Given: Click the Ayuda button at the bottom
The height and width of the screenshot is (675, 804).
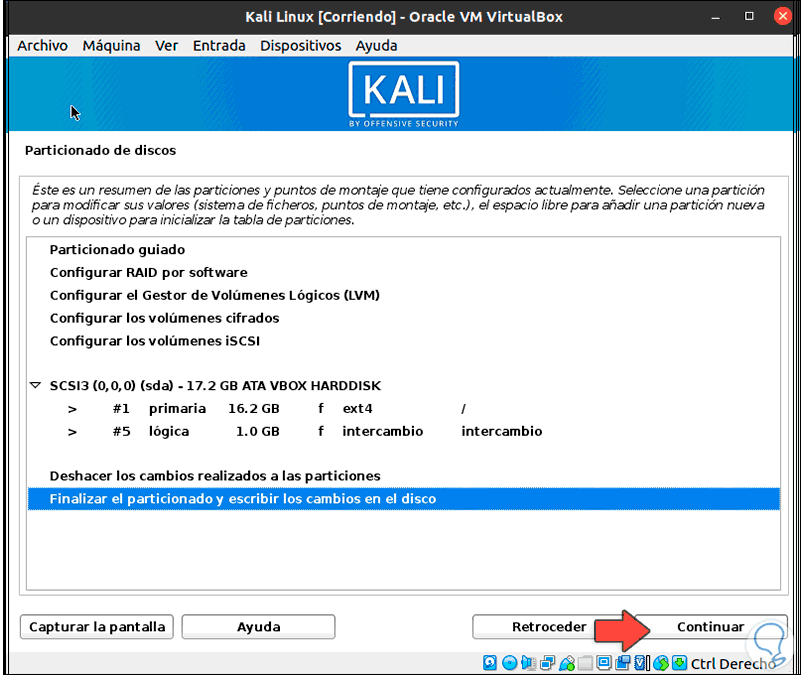Looking at the screenshot, I should [x=258, y=627].
